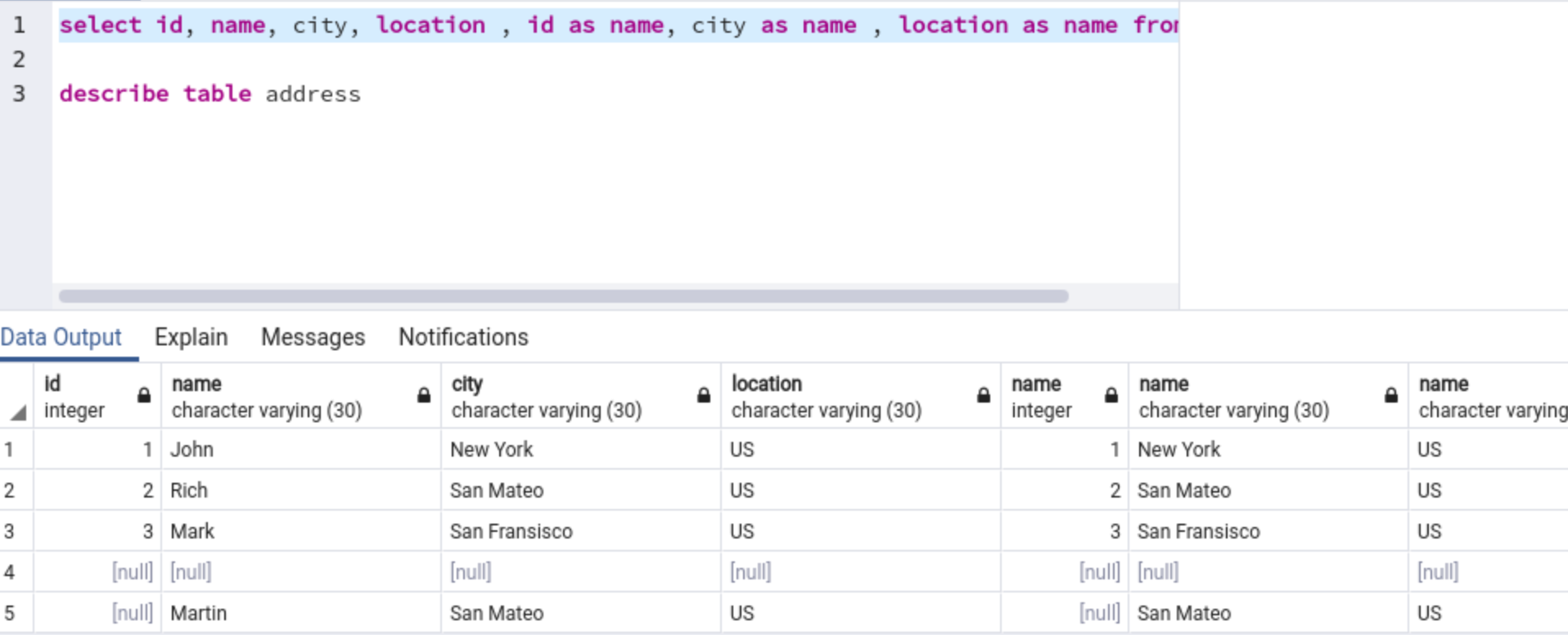Click the lock icon in city column header
Image resolution: width=1568 pixels, height=635 pixels.
pos(704,396)
